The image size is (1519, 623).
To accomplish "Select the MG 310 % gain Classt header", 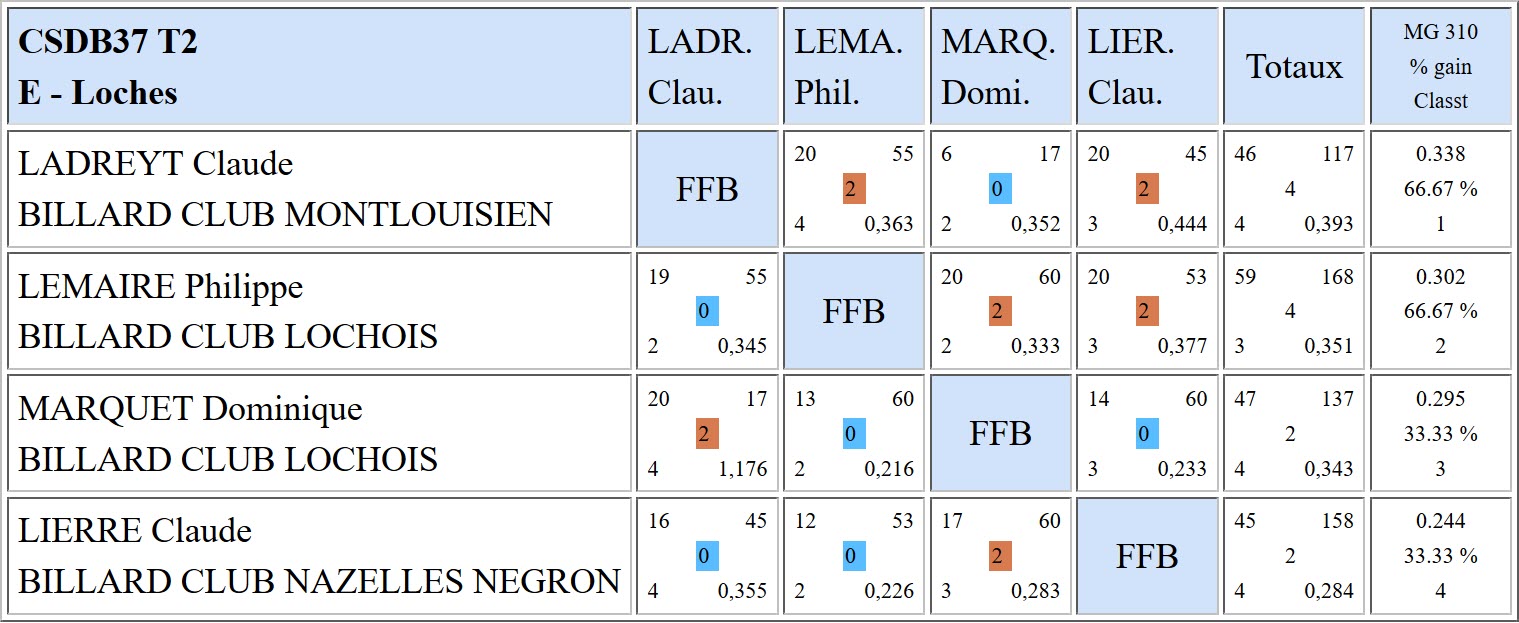I will point(1440,67).
